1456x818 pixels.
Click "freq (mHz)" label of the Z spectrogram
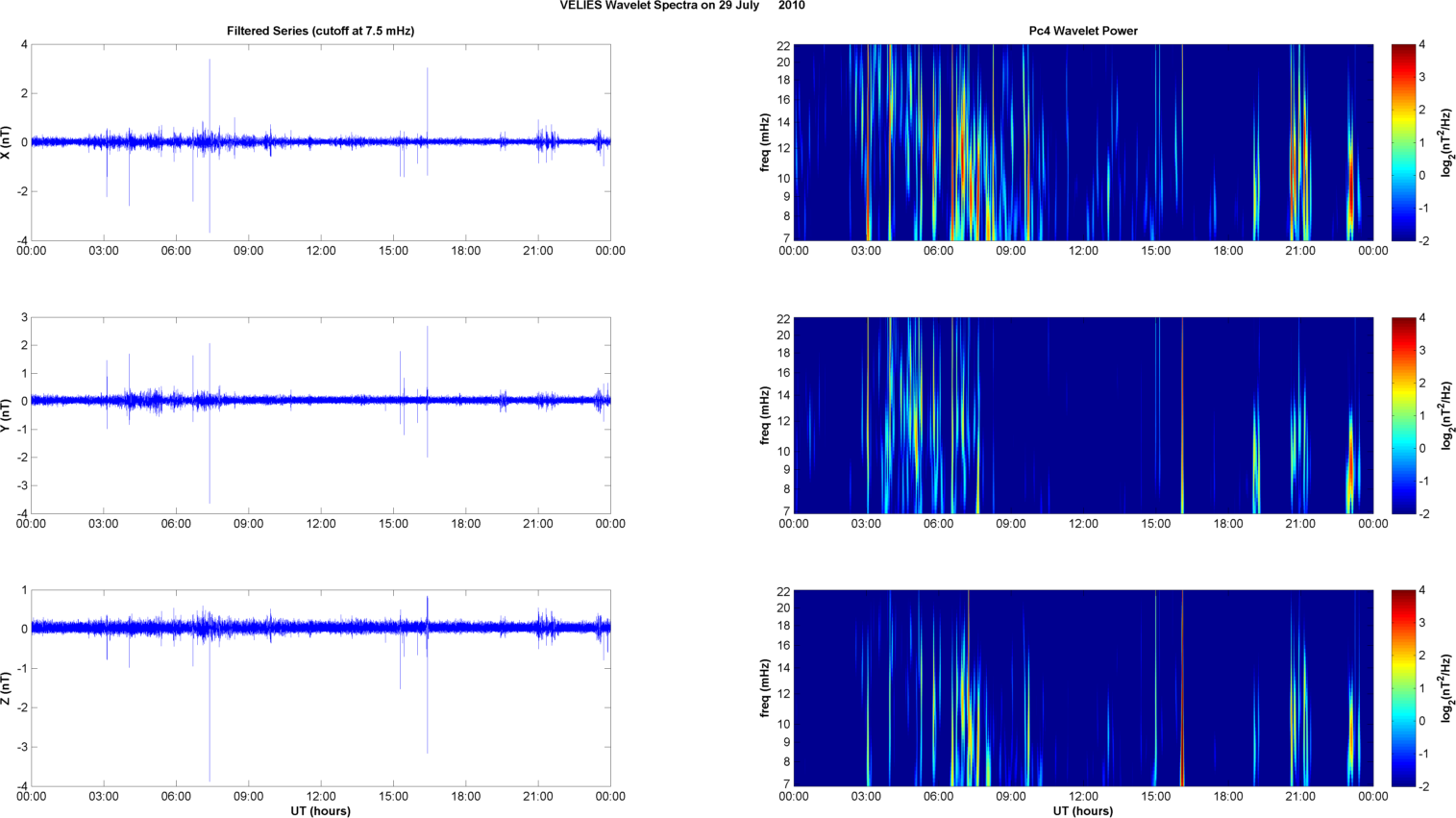[x=765, y=688]
